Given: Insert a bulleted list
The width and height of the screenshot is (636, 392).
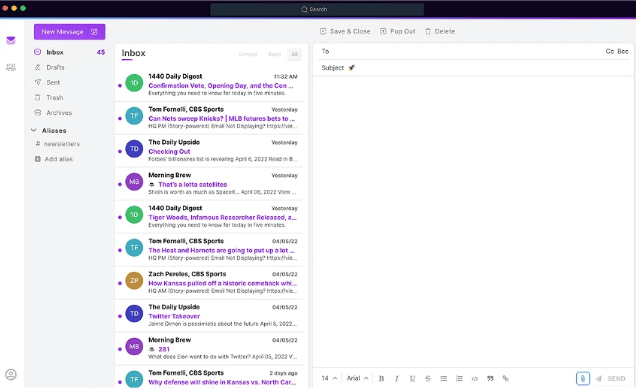Looking at the screenshot, I should click(443, 378).
